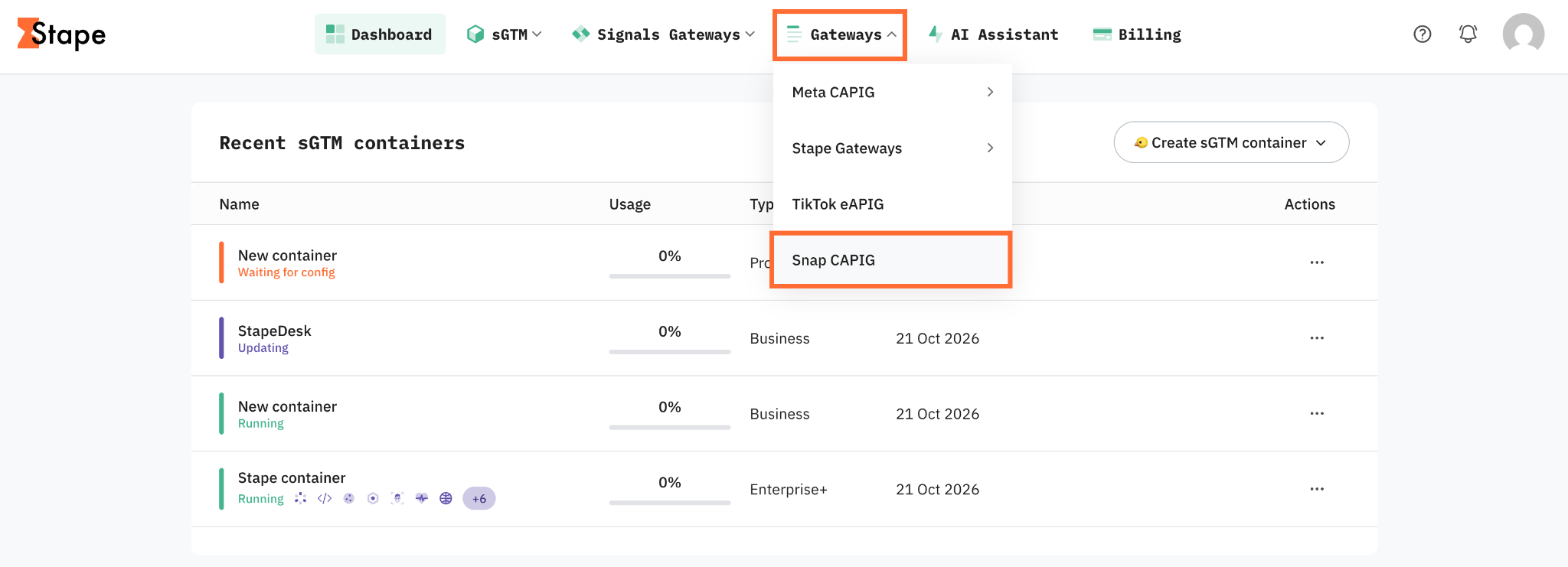Click the Actions column header
Screen dimensions: 1568x567
1310,204
